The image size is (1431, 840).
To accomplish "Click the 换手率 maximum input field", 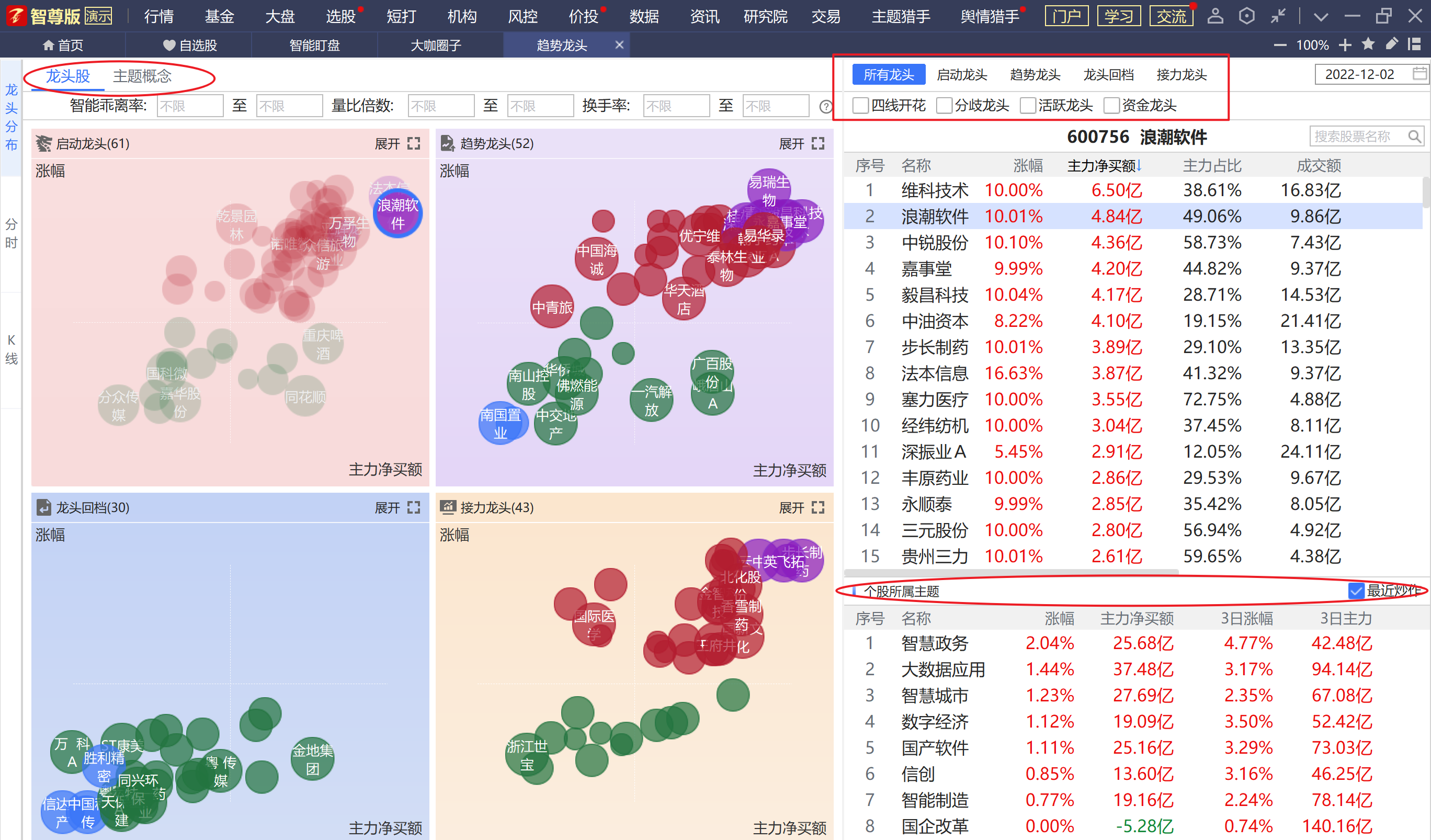I will click(775, 106).
